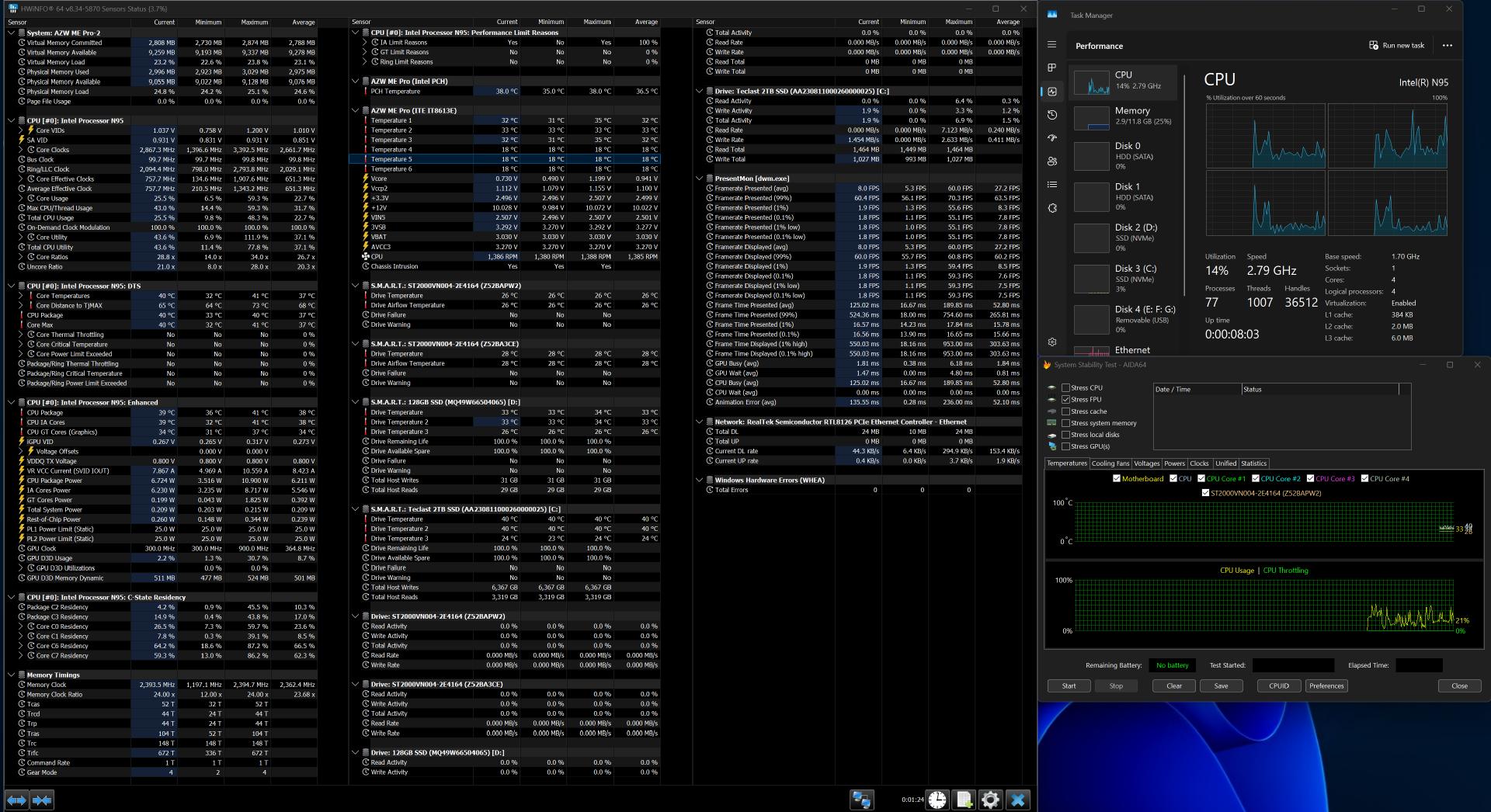Image resolution: width=1491 pixels, height=812 pixels.
Task: Open Task Manager Services icon
Action: pos(1051,208)
